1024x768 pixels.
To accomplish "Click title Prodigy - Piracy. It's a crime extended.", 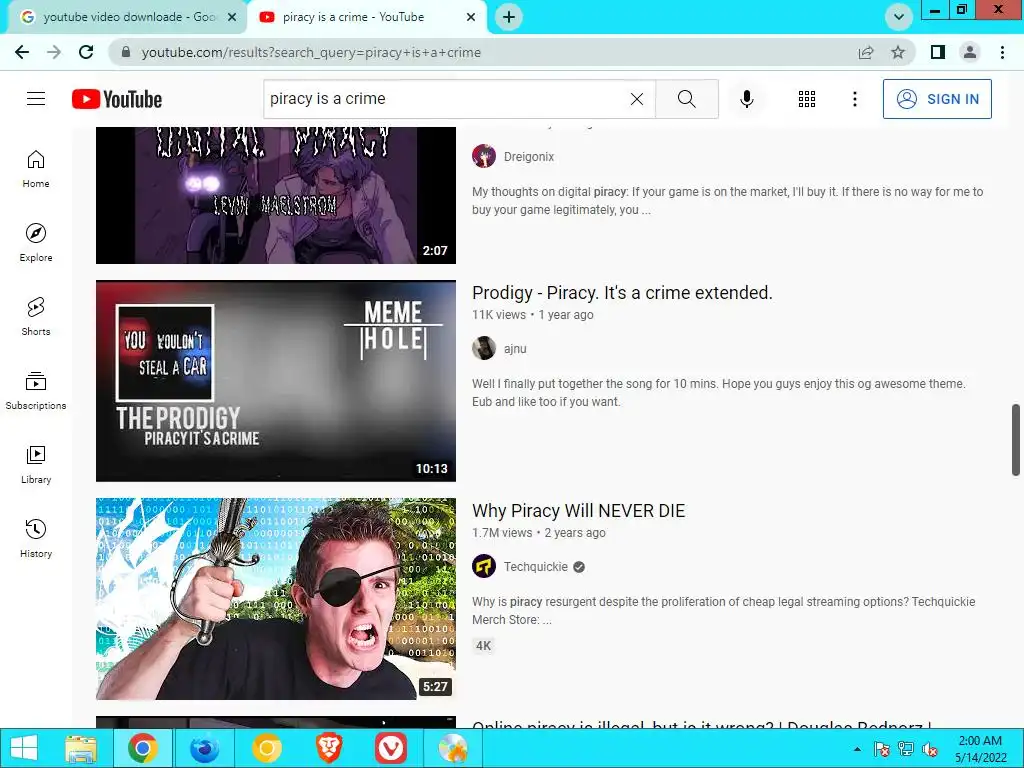I will coord(622,293).
